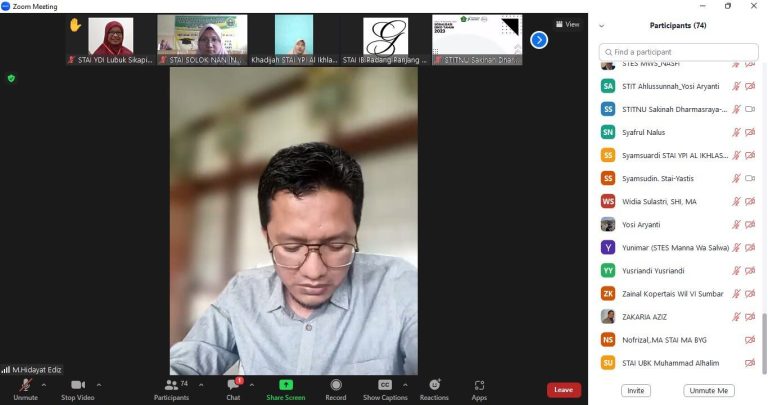Select participant STAI UBK Muhammad Alhalim
The height and width of the screenshot is (405, 768).
click(678, 363)
